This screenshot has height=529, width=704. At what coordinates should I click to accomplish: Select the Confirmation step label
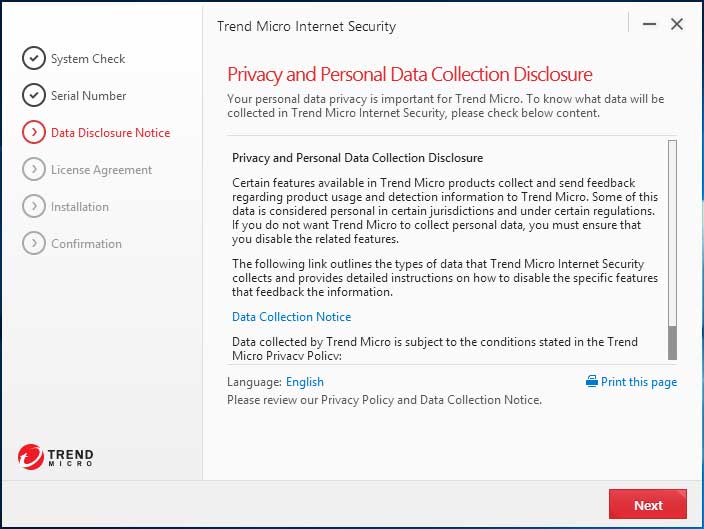point(86,244)
